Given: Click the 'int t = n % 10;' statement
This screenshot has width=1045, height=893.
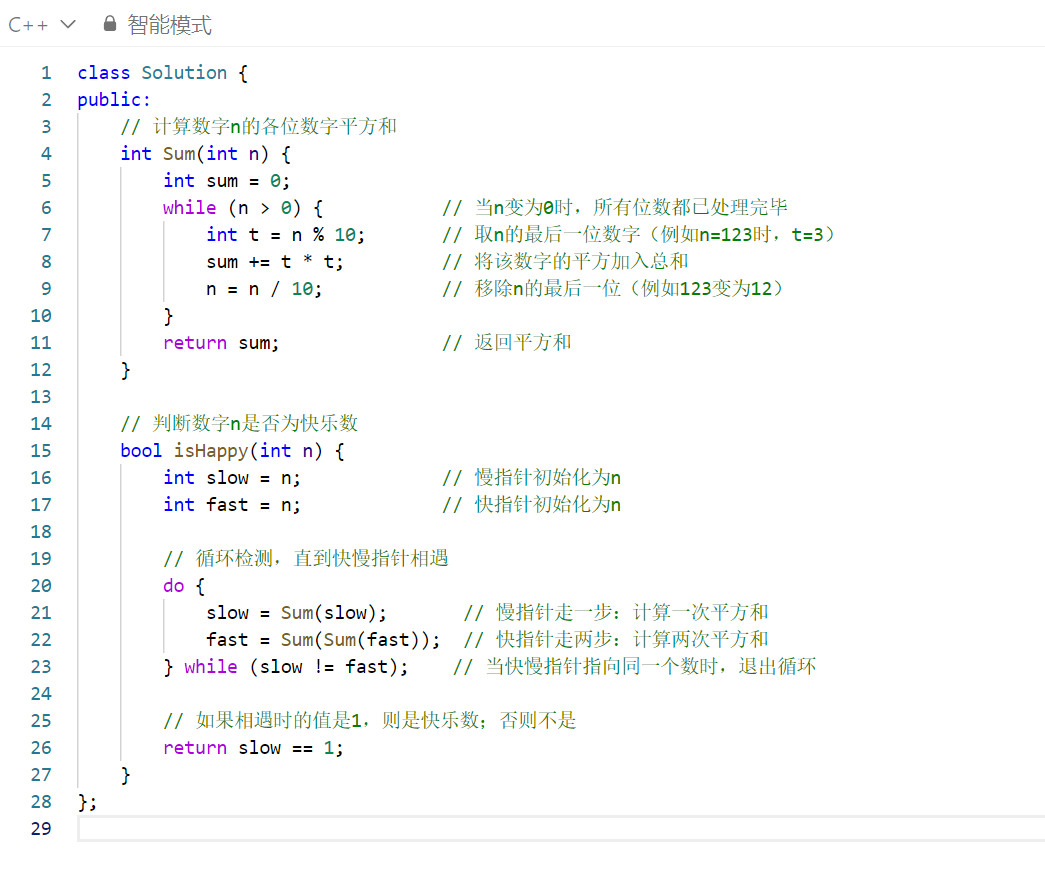Looking at the screenshot, I should (x=286, y=235).
